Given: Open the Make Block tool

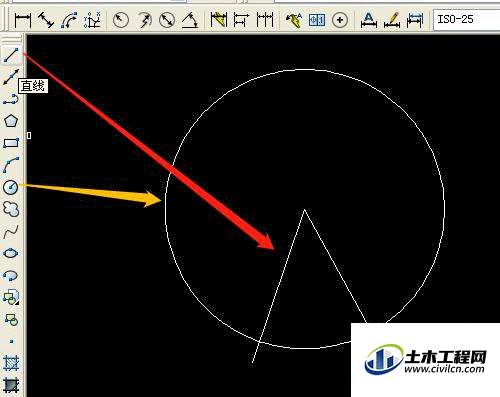Looking at the screenshot, I should click(x=11, y=319).
